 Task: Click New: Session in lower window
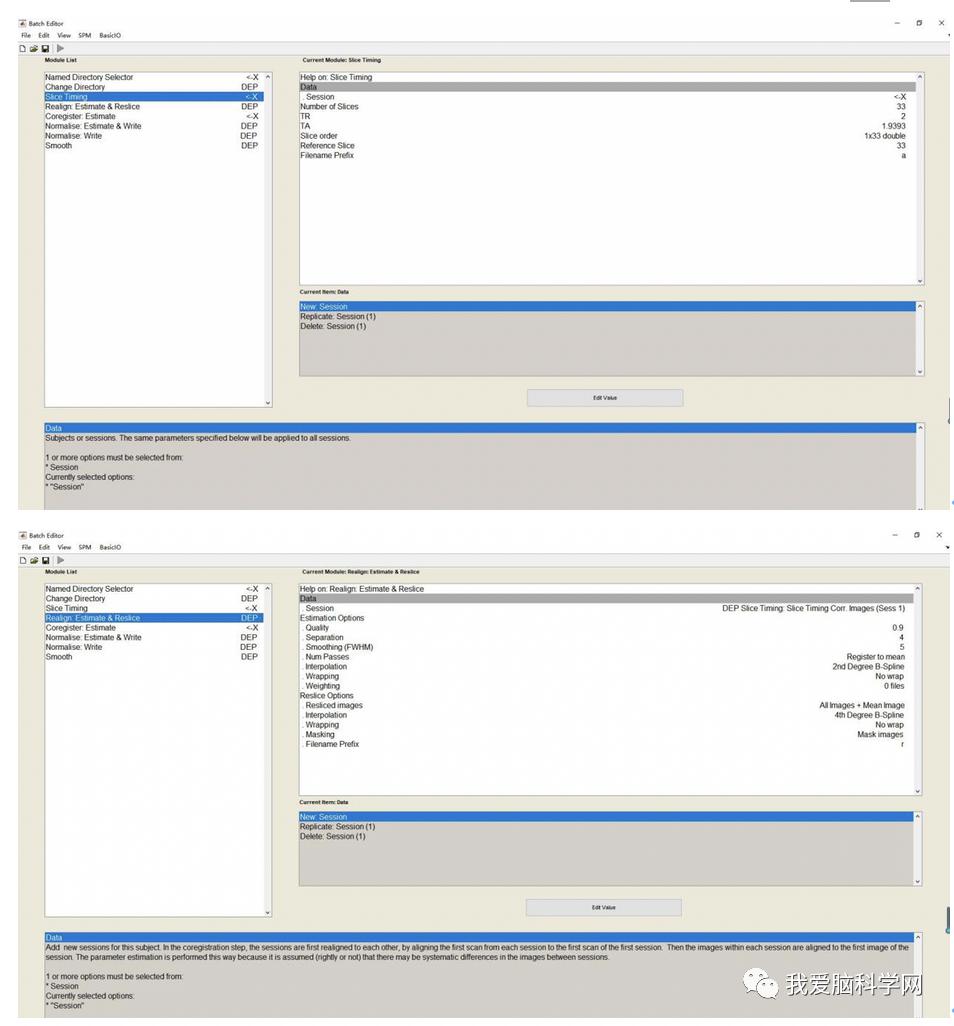point(606,817)
